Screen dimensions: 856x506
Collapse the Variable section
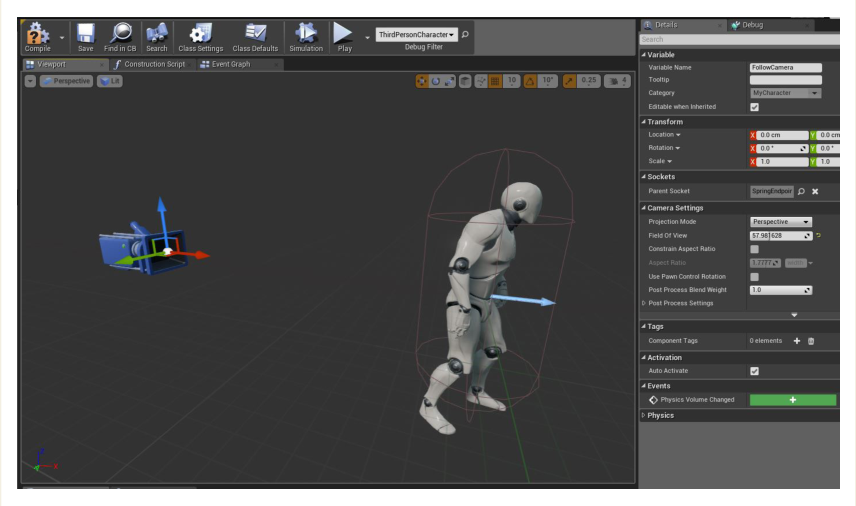tap(644, 55)
